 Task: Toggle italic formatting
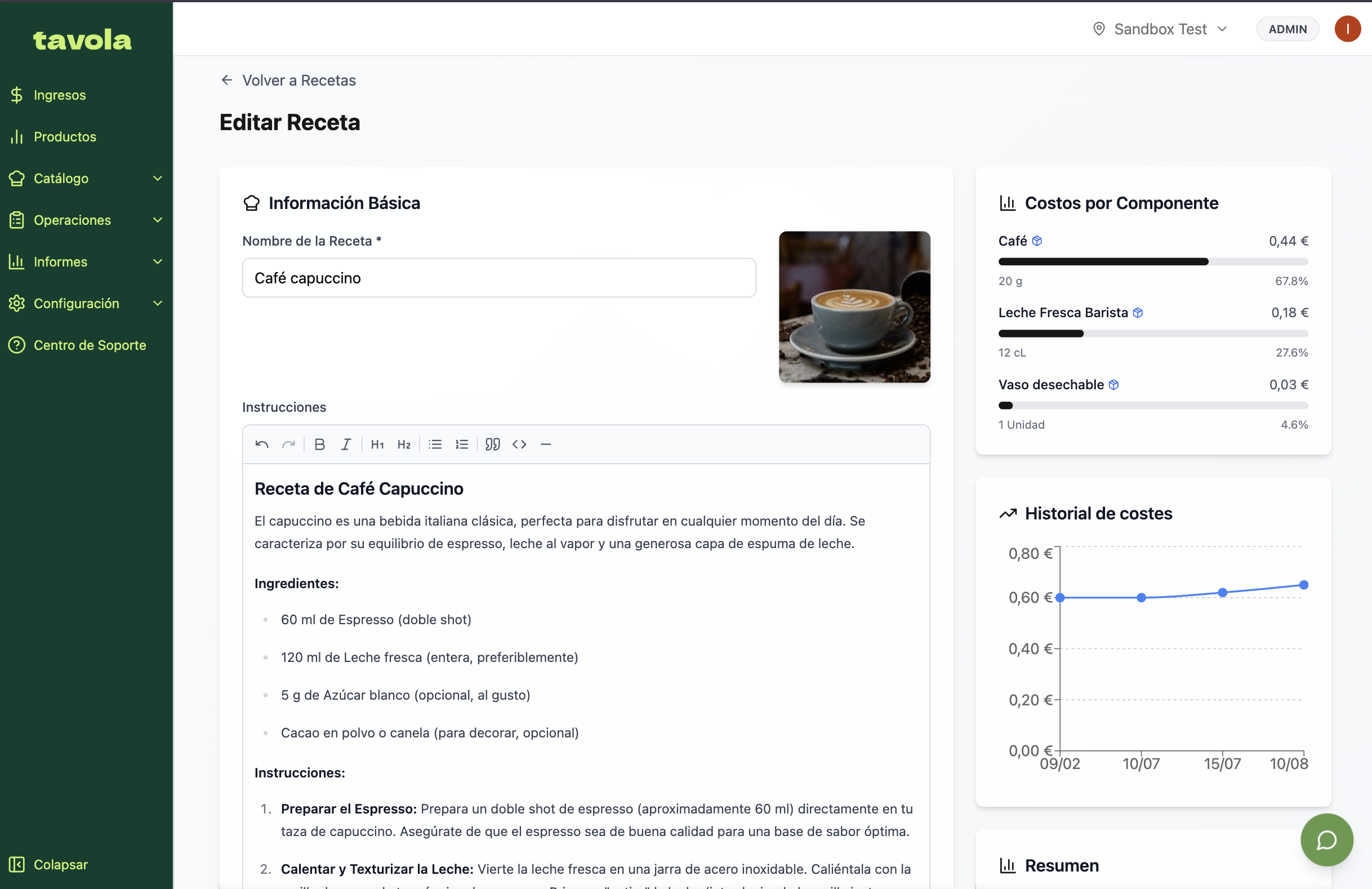coord(346,444)
